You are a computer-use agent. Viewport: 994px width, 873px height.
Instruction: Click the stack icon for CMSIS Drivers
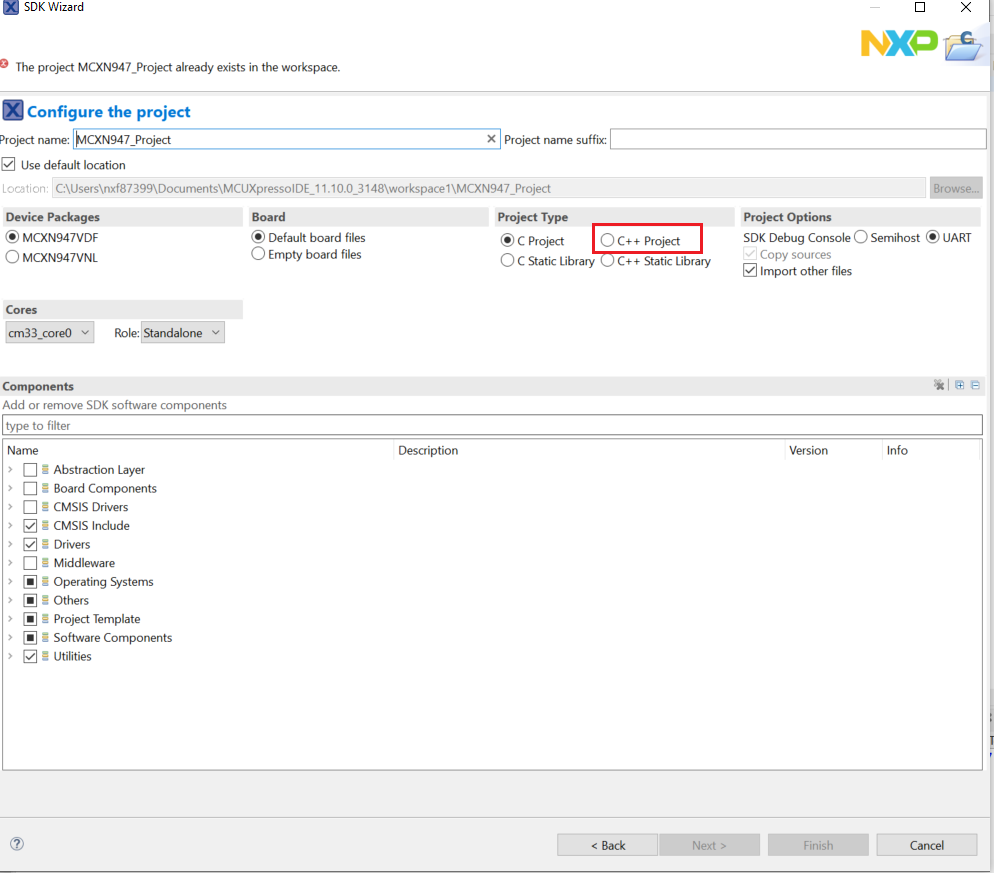pyautogui.click(x=45, y=507)
